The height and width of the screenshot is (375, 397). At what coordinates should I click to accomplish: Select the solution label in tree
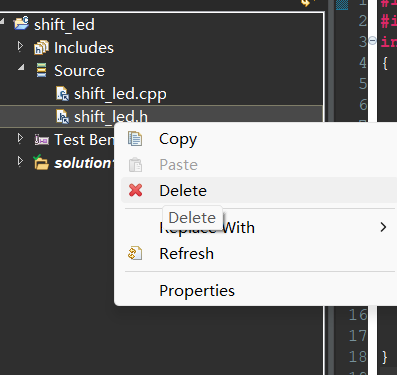click(84, 163)
